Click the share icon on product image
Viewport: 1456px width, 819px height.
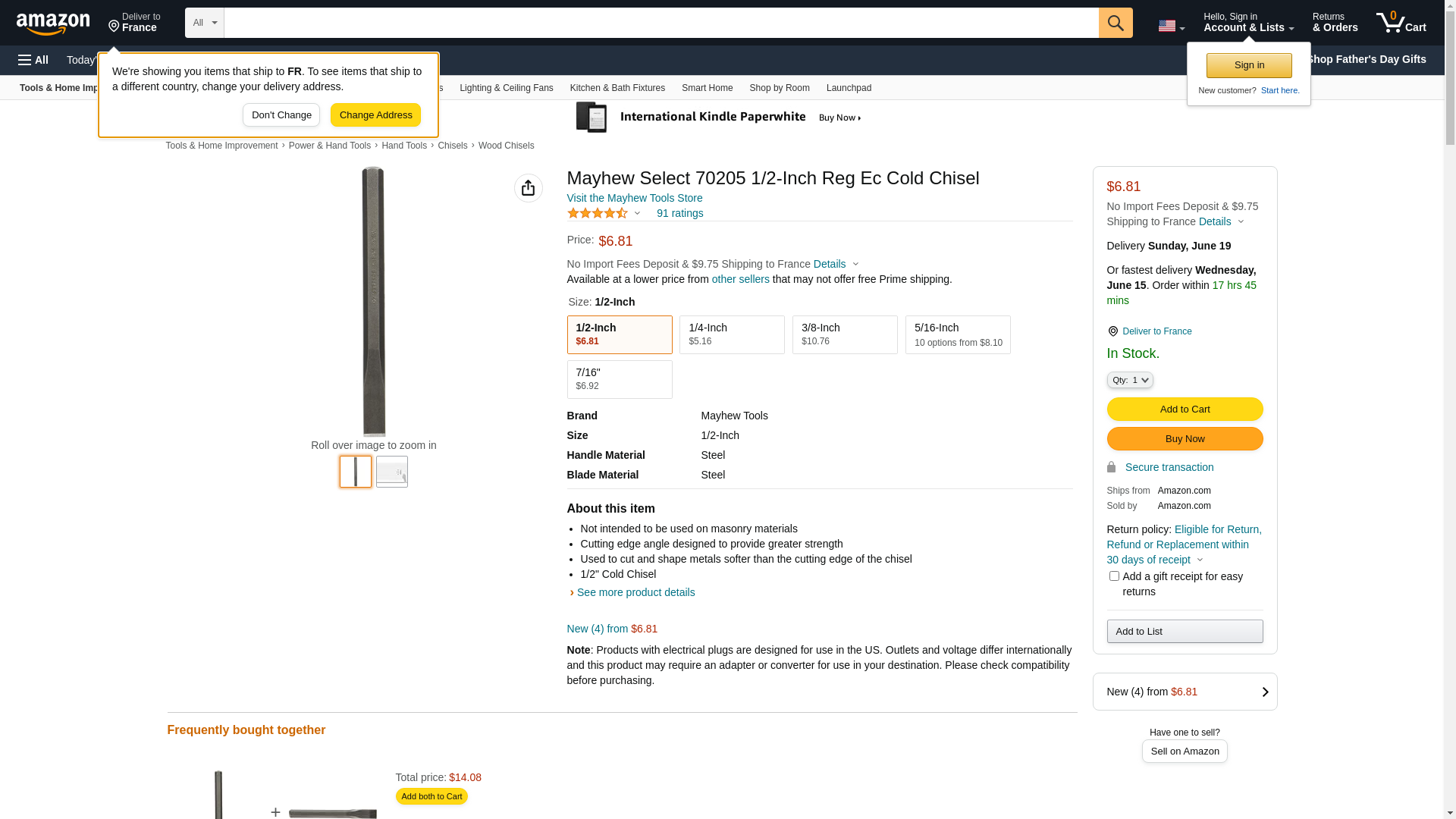pos(529,188)
